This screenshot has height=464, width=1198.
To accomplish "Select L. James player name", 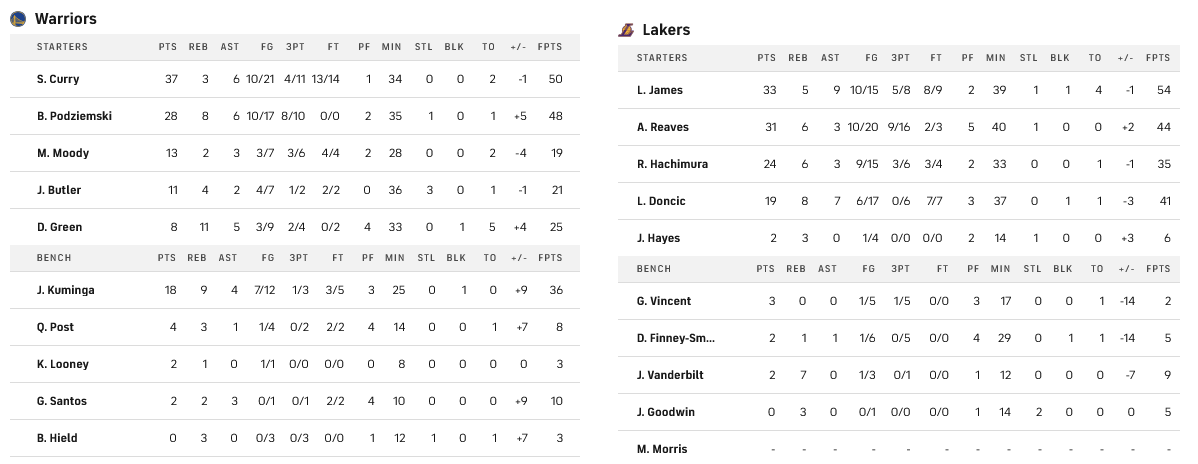I will coord(660,90).
